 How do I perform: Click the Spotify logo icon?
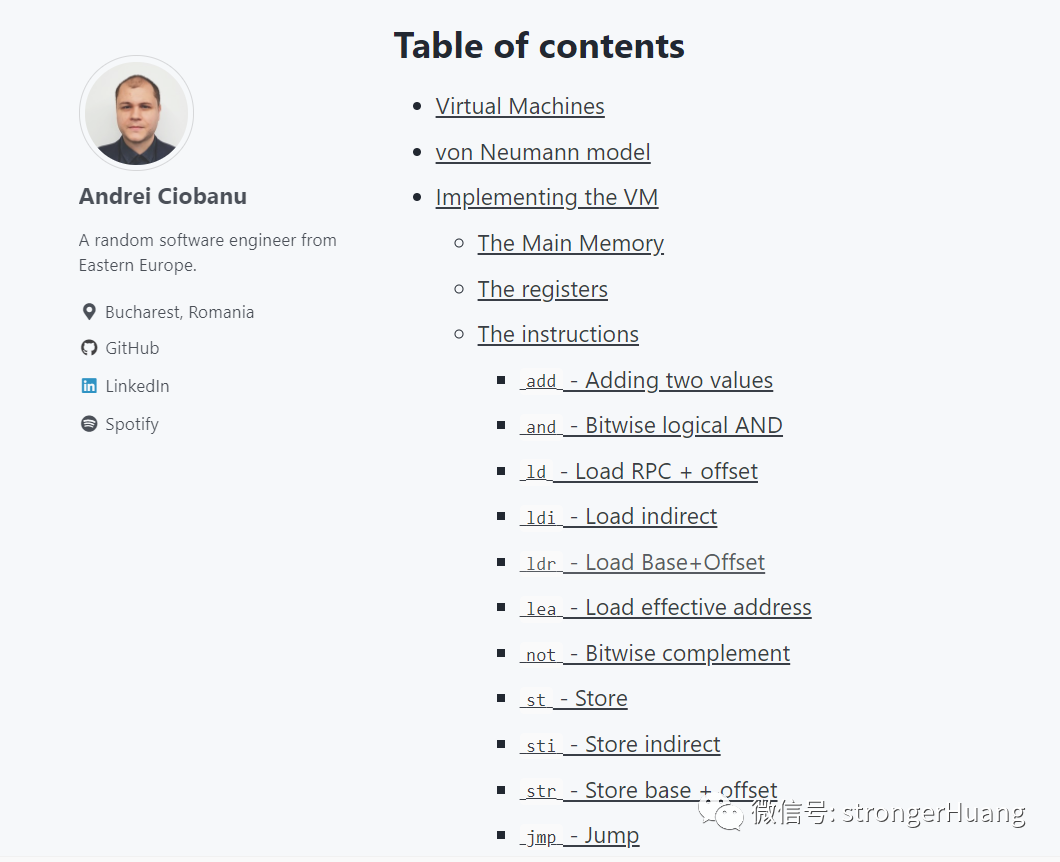coord(89,424)
